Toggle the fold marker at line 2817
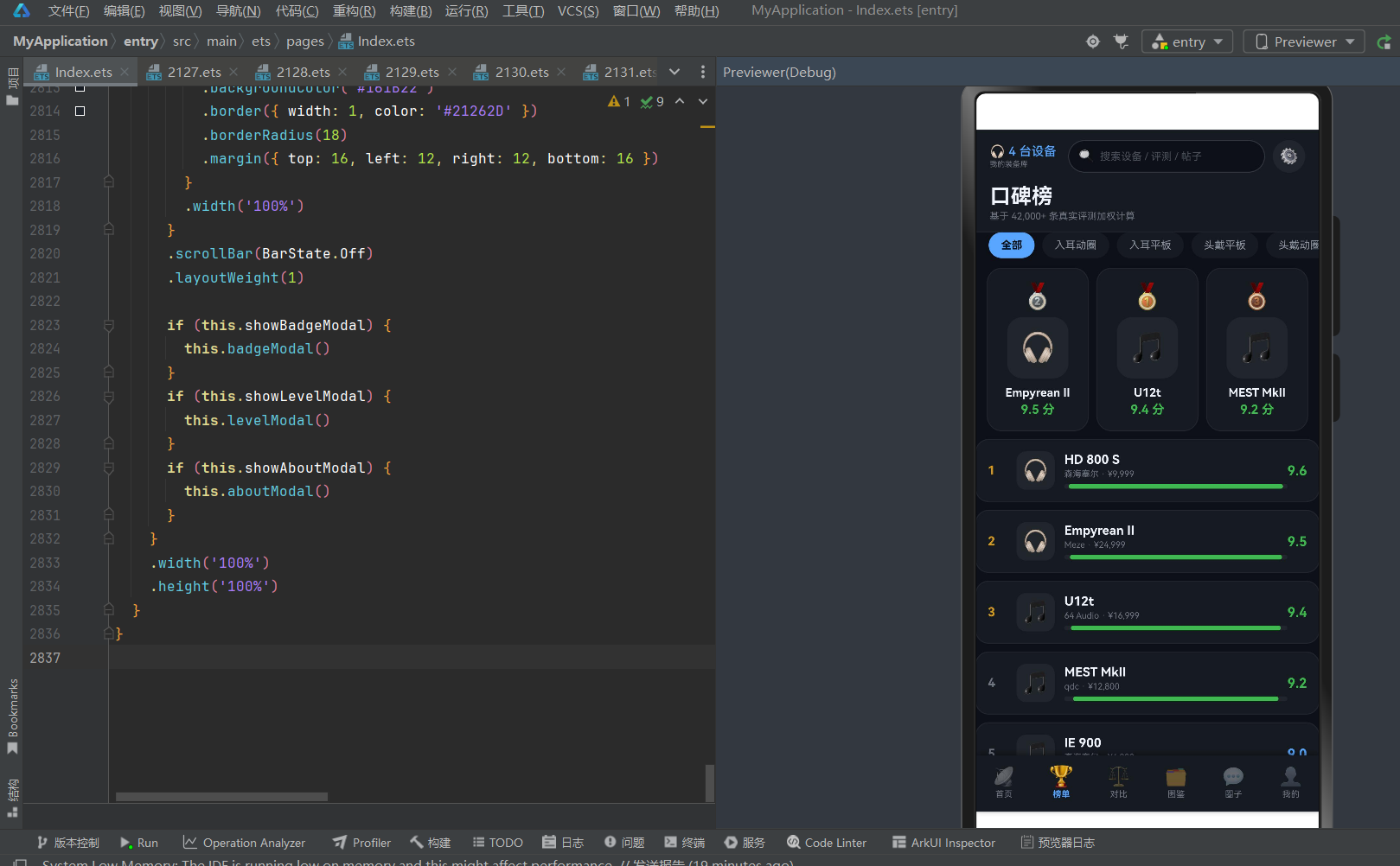1400x866 pixels. coord(109,183)
